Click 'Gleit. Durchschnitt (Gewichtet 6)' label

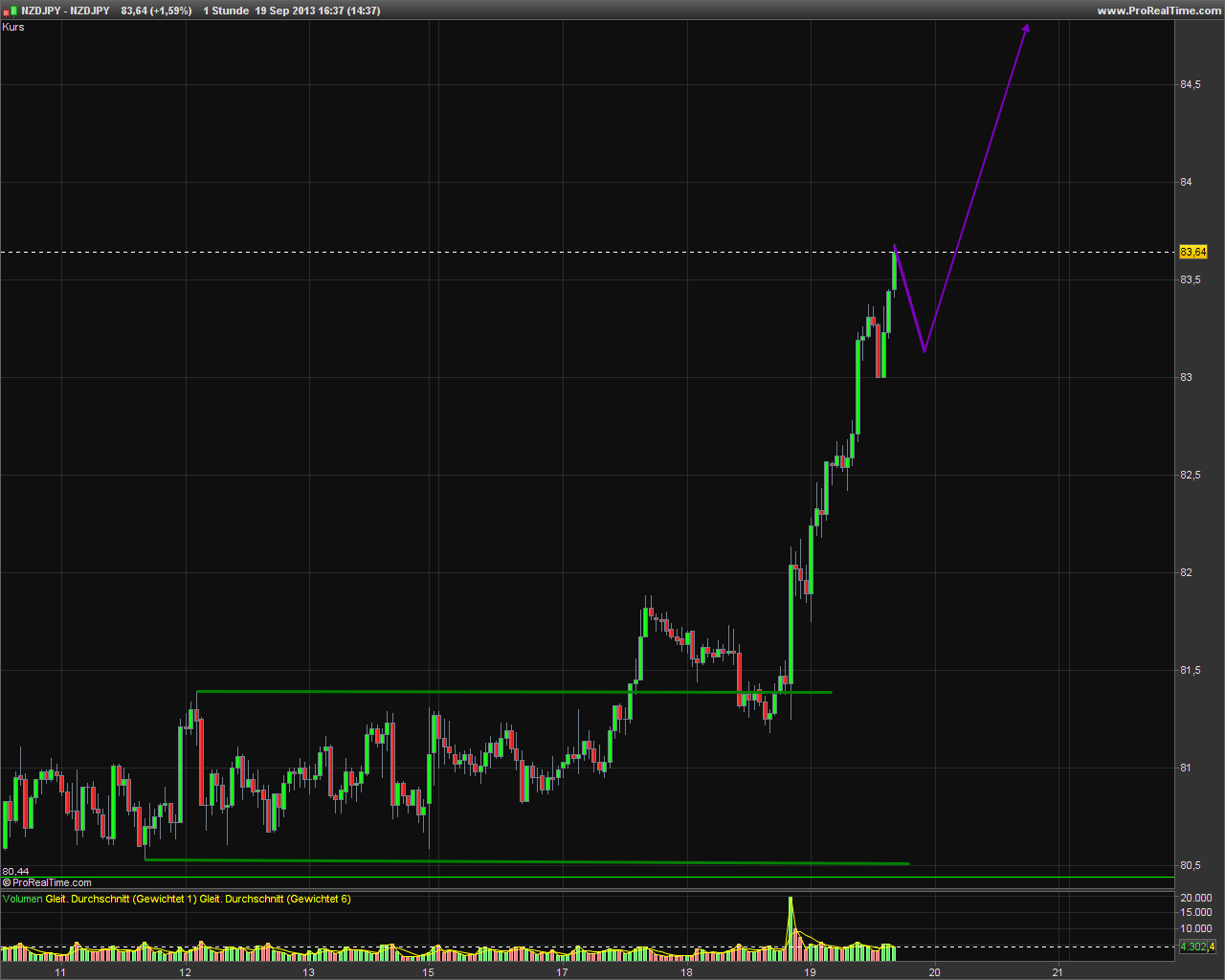(x=276, y=899)
